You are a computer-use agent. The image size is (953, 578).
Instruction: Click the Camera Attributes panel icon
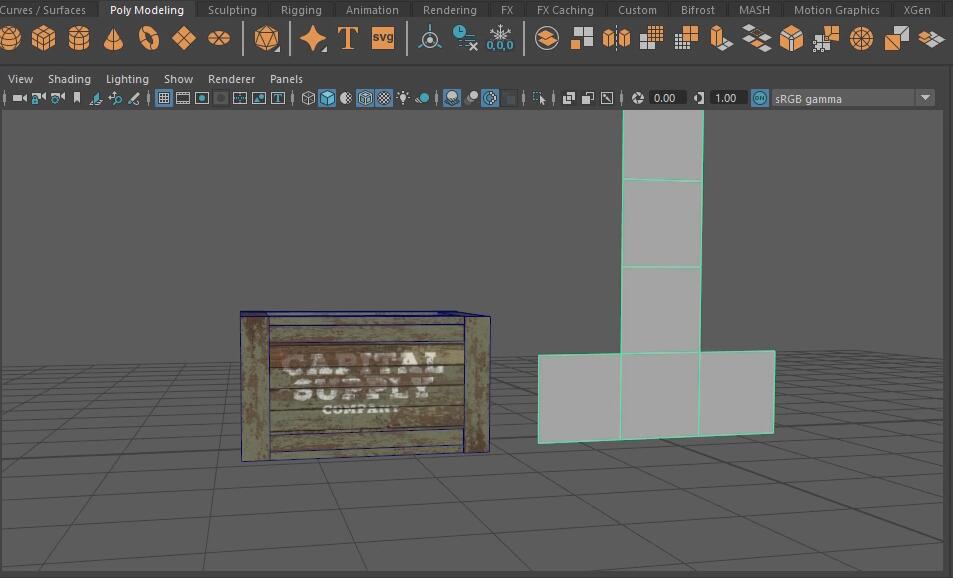[x=57, y=98]
